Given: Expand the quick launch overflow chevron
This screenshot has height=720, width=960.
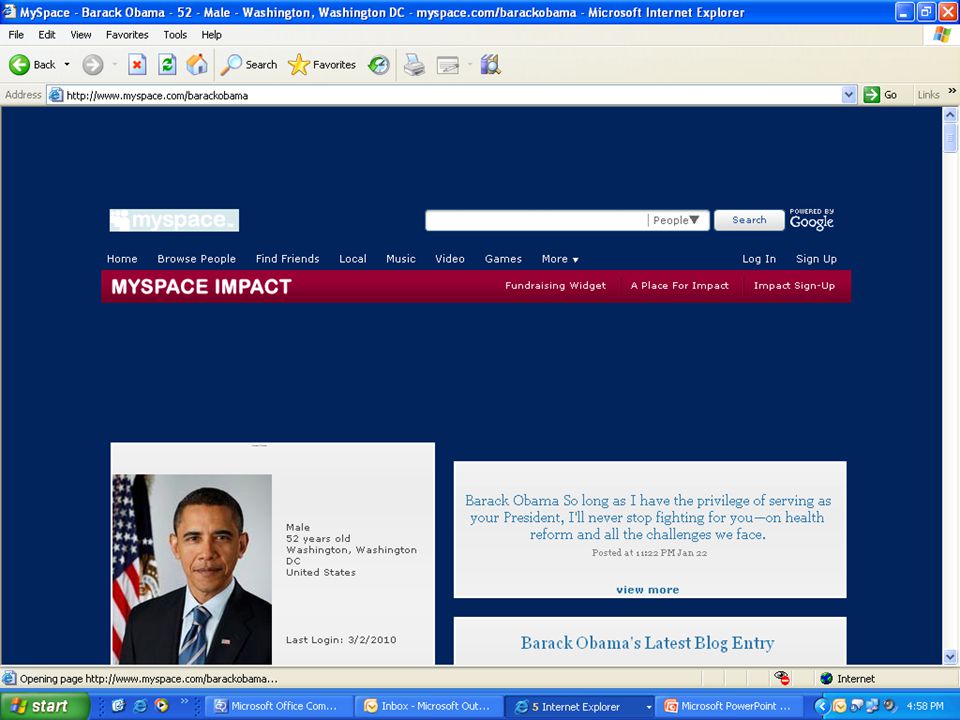Looking at the screenshot, I should click(x=184, y=700).
